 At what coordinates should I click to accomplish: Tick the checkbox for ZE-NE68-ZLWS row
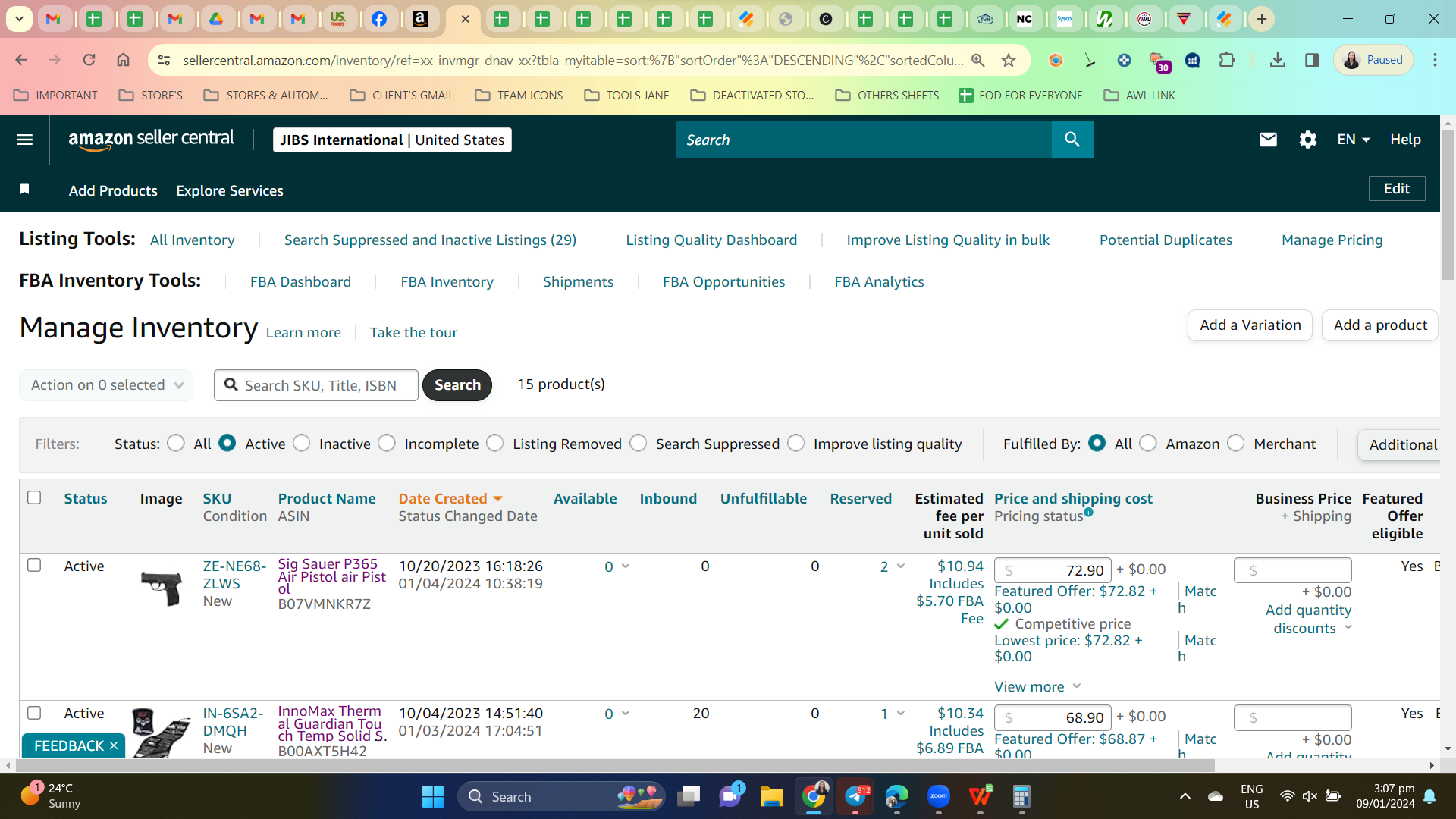(34, 565)
